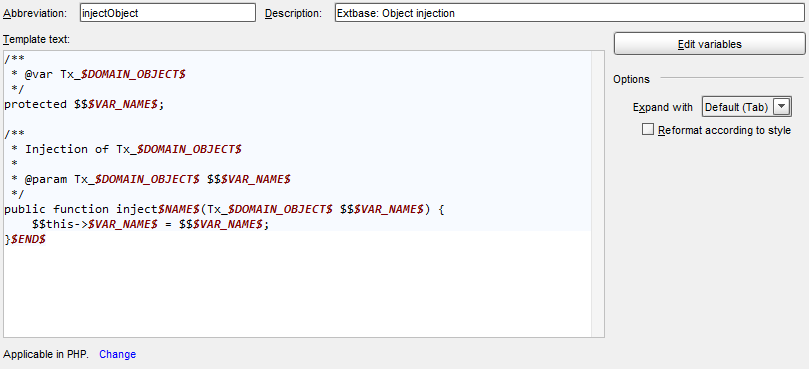Screen dimensions: 809x369
Task: Click the Description field with Extbase text
Action: click(569, 13)
